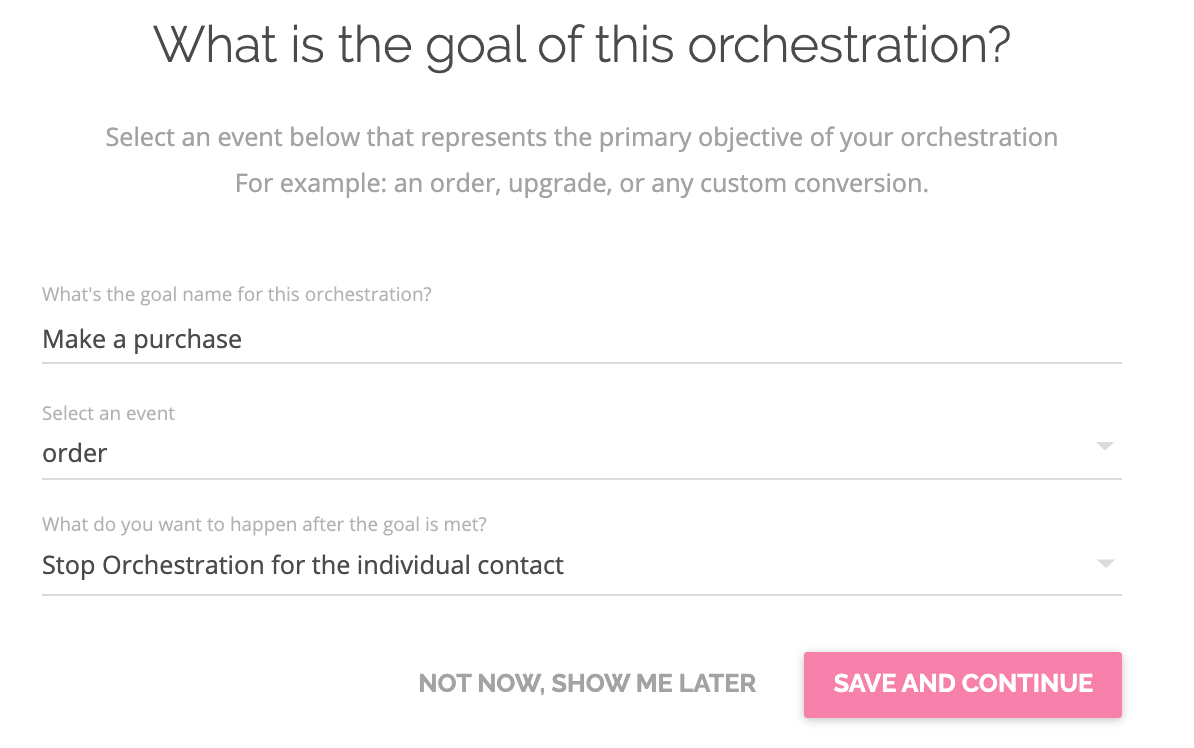Click the "What do you want to happen" label
1194x748 pixels.
[264, 525]
